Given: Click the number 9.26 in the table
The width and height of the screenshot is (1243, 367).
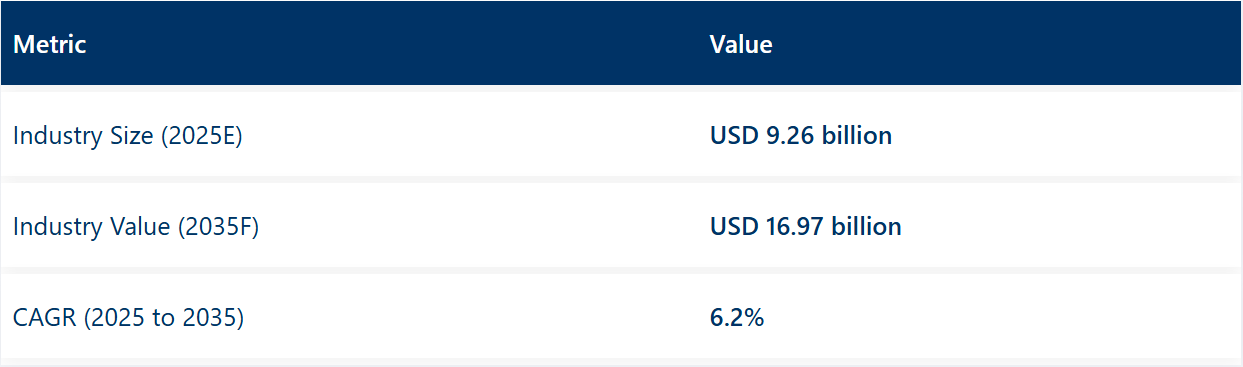Looking at the screenshot, I should (x=790, y=135).
